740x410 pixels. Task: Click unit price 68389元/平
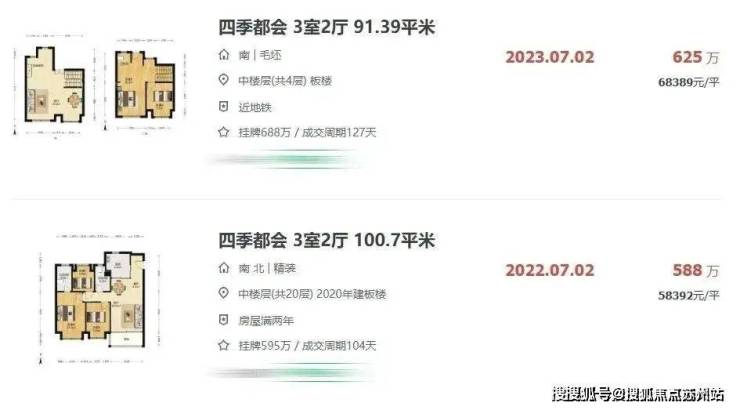pos(689,83)
